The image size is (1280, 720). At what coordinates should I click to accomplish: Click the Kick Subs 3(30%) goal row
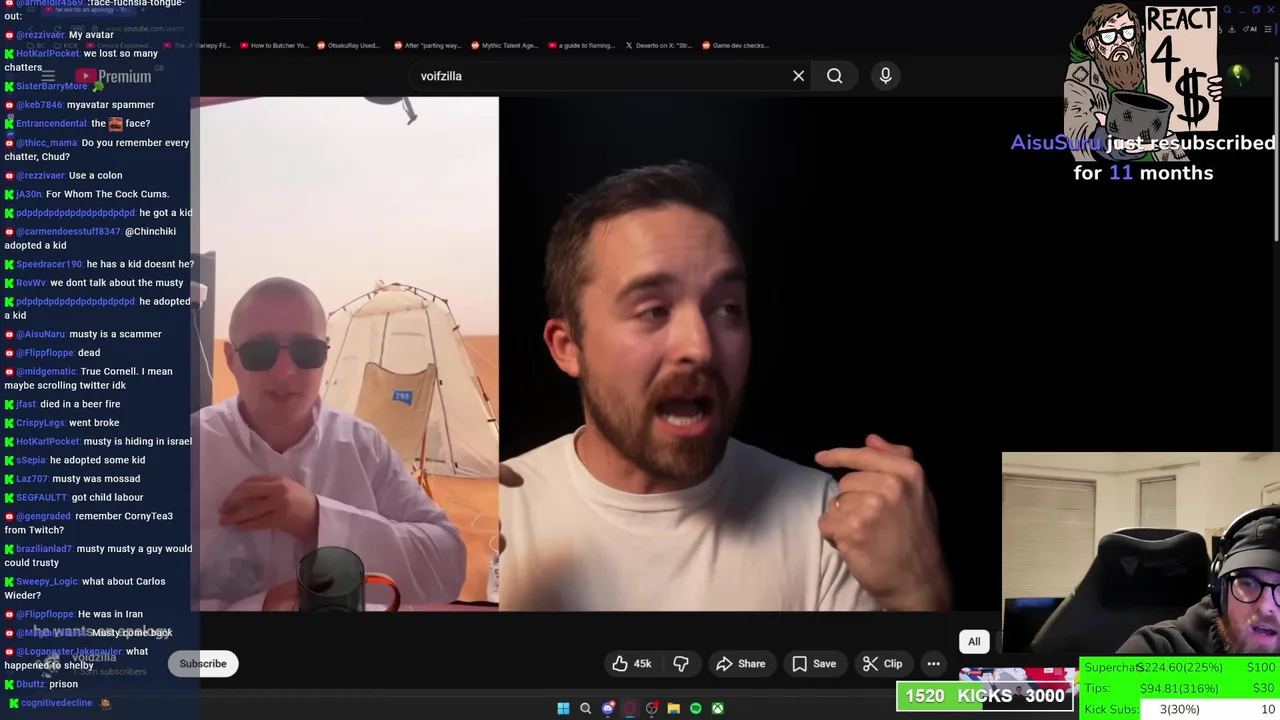(x=1180, y=709)
